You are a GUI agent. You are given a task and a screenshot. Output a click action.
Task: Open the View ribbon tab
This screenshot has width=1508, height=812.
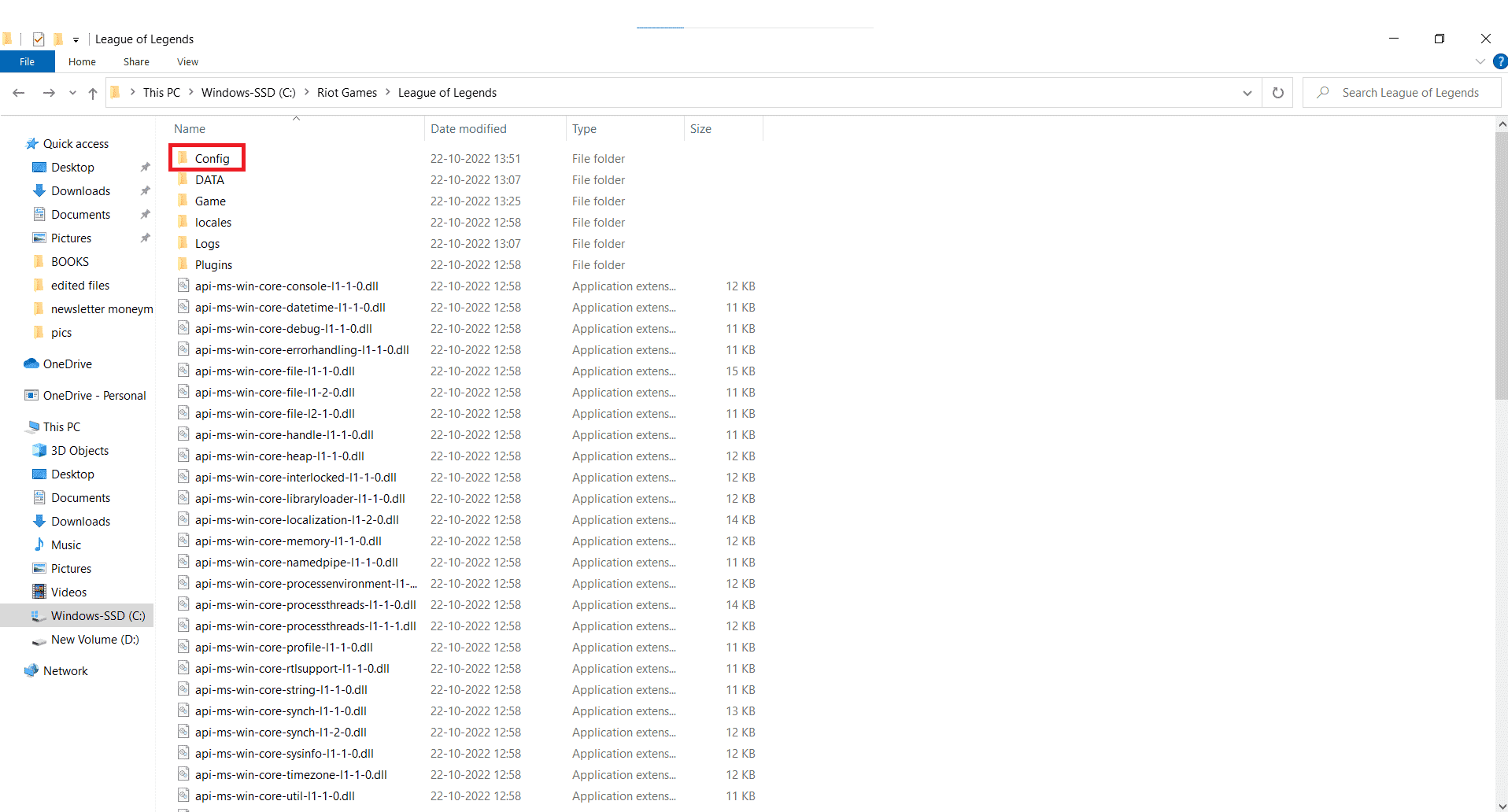(x=187, y=62)
